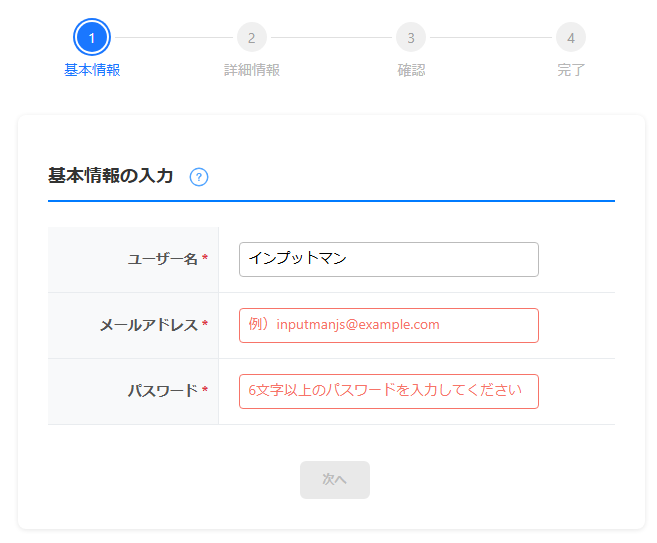657x543 pixels.
Task: Select the 完了 step label
Action: (x=571, y=70)
